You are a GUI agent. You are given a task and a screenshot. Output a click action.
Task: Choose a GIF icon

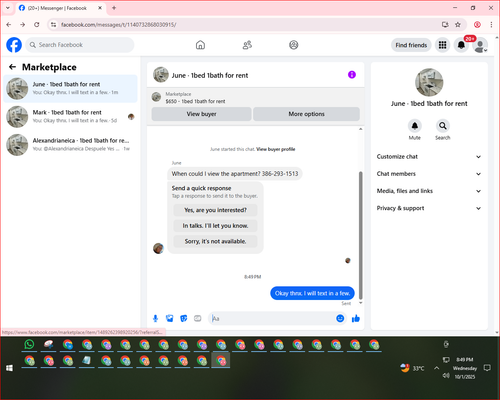[198, 319]
